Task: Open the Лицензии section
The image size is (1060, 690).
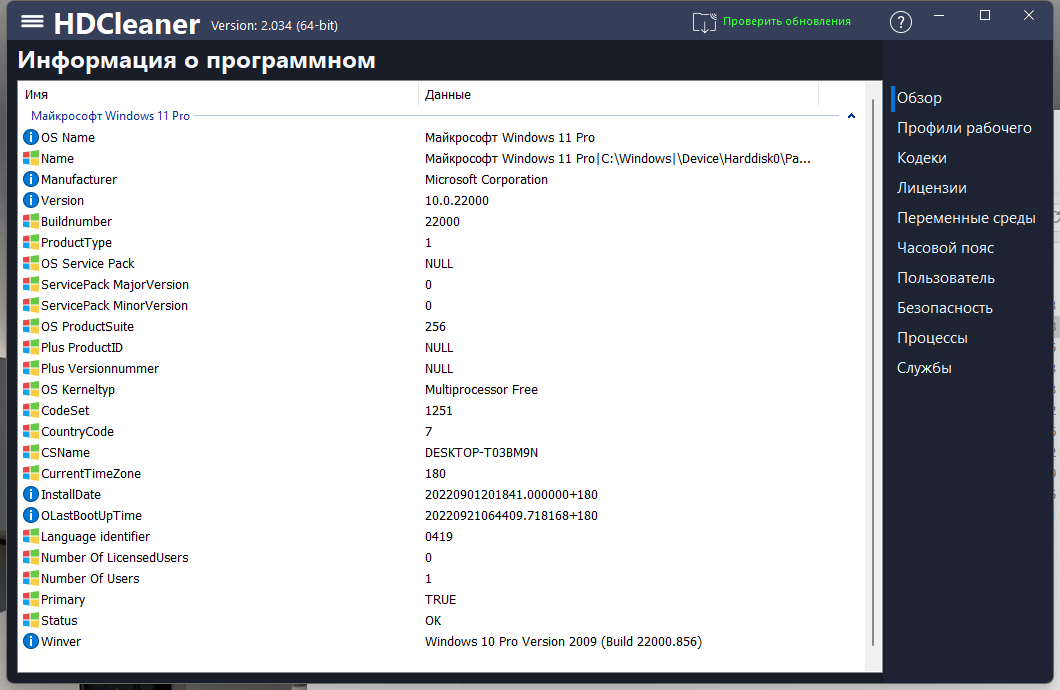Action: pyautogui.click(x=932, y=188)
